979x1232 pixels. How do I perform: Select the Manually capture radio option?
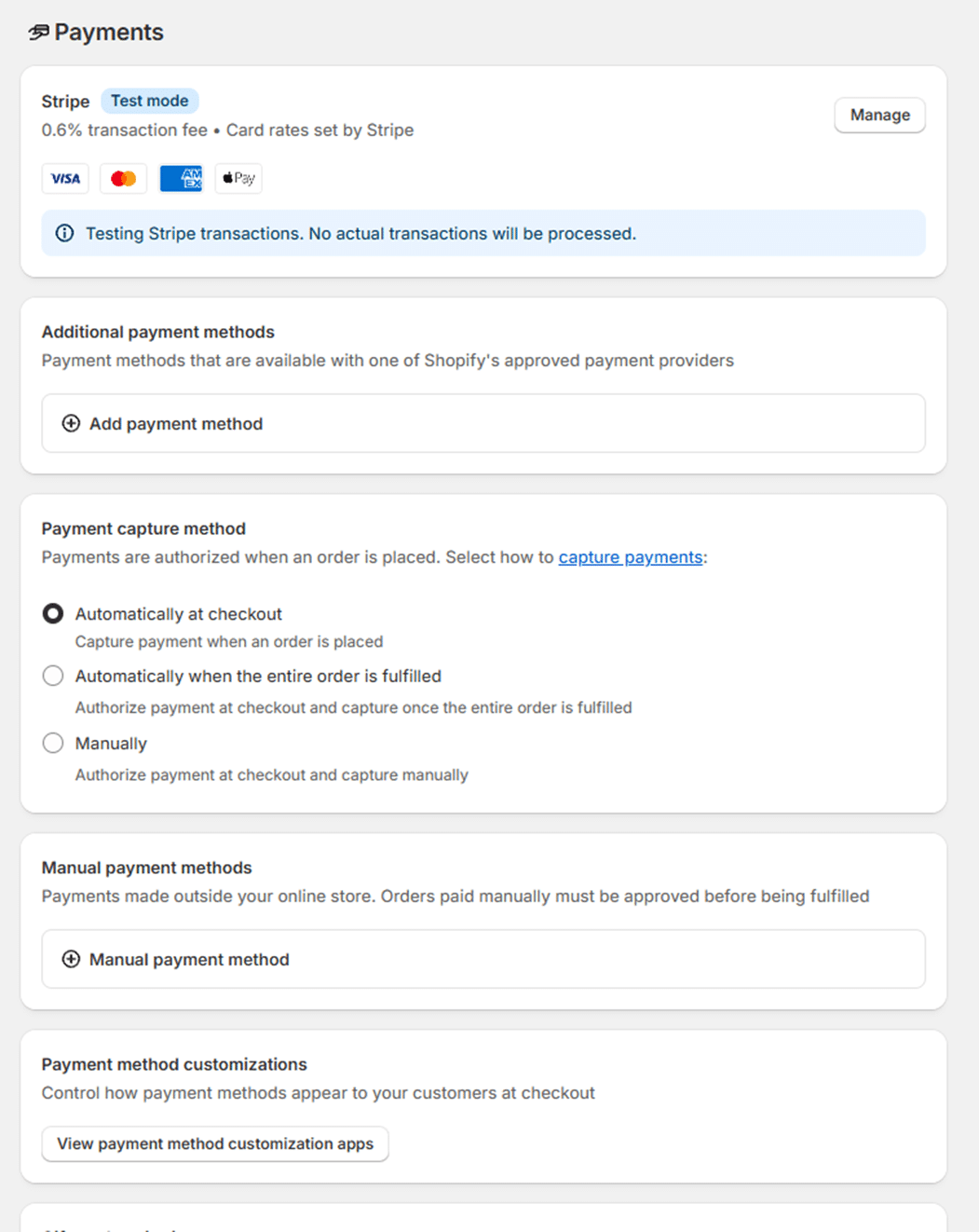(x=53, y=743)
